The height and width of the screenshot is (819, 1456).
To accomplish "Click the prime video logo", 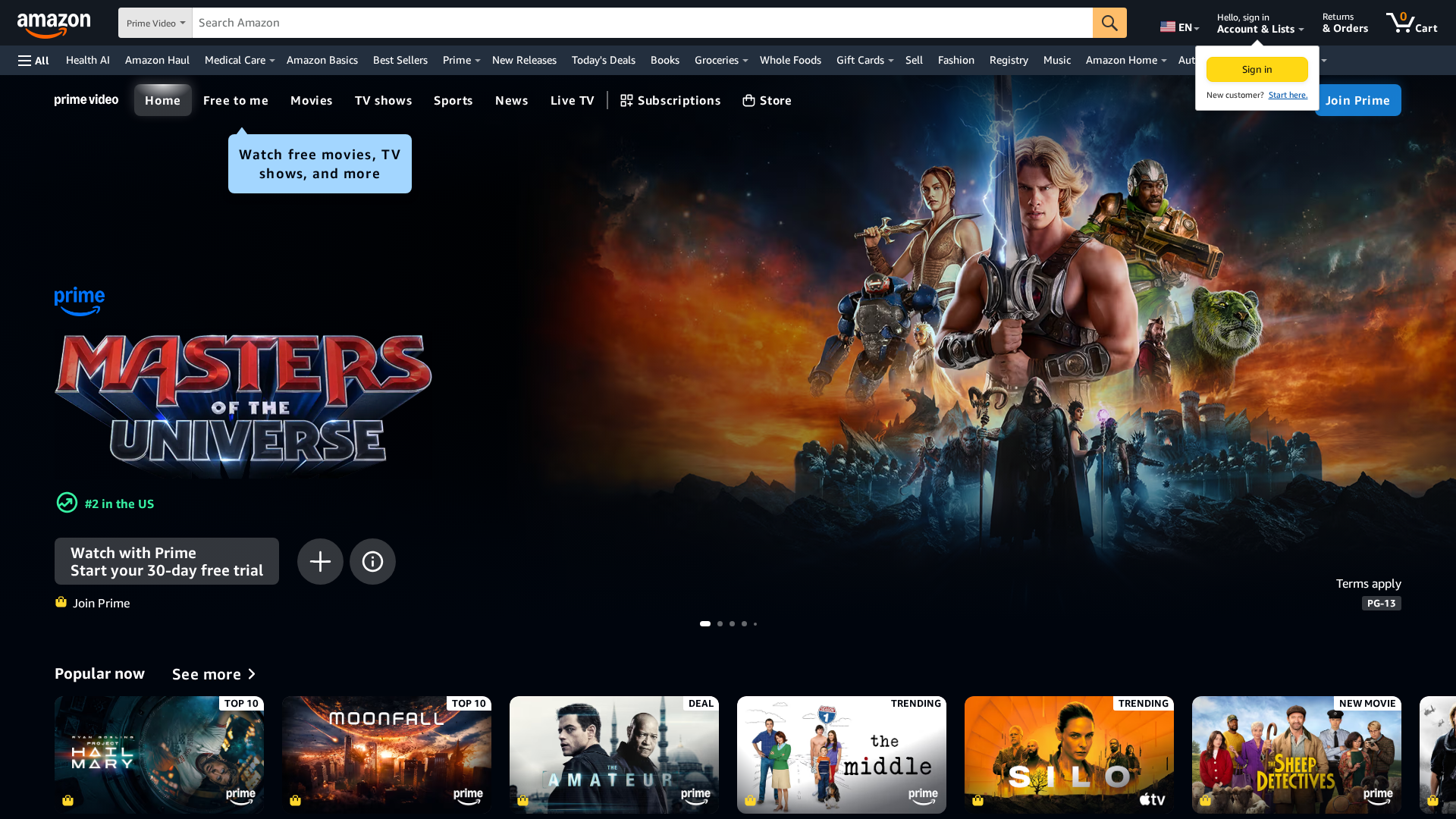I will [86, 100].
